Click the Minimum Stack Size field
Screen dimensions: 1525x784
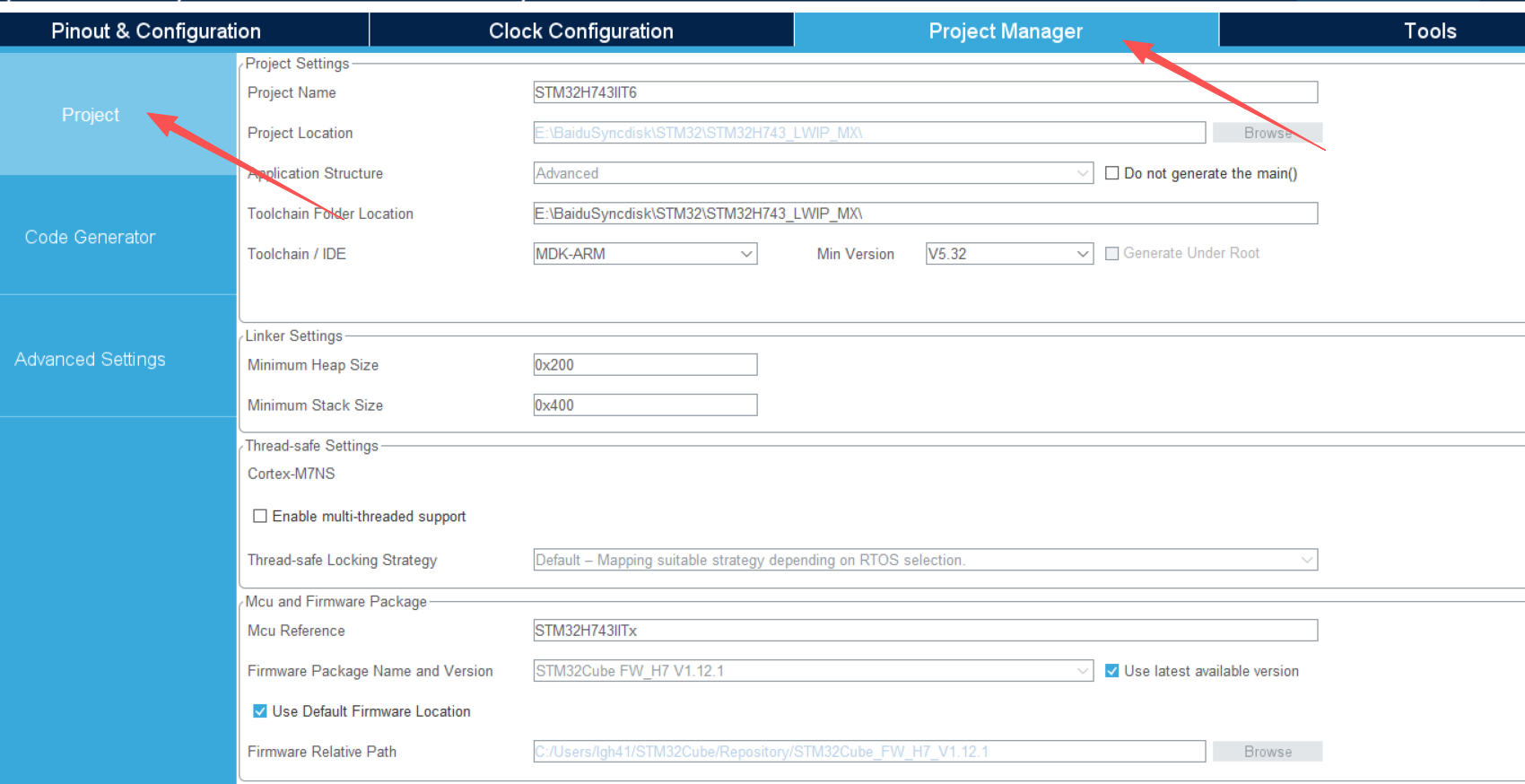645,405
